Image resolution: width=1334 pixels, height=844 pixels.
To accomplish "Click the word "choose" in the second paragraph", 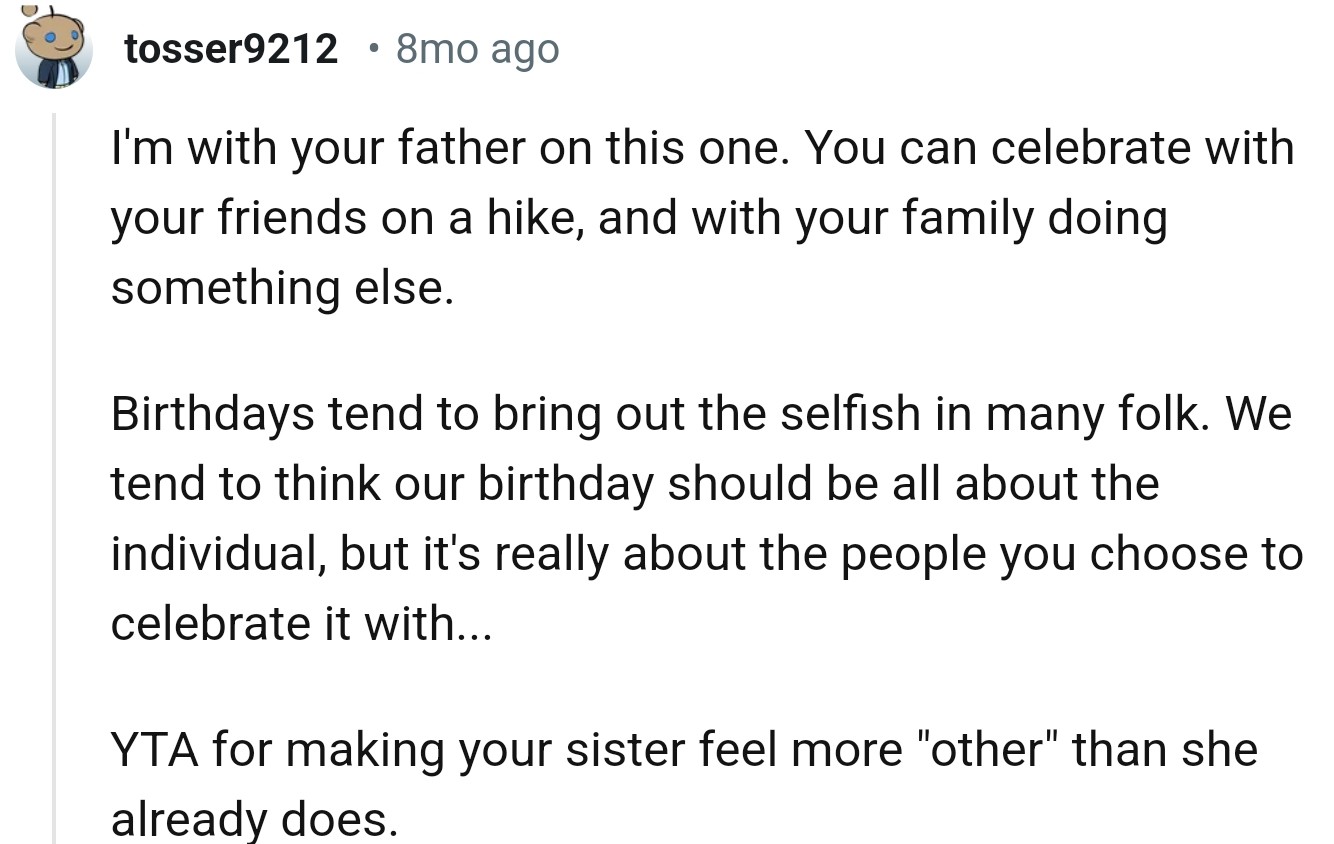I will (x=1170, y=553).
